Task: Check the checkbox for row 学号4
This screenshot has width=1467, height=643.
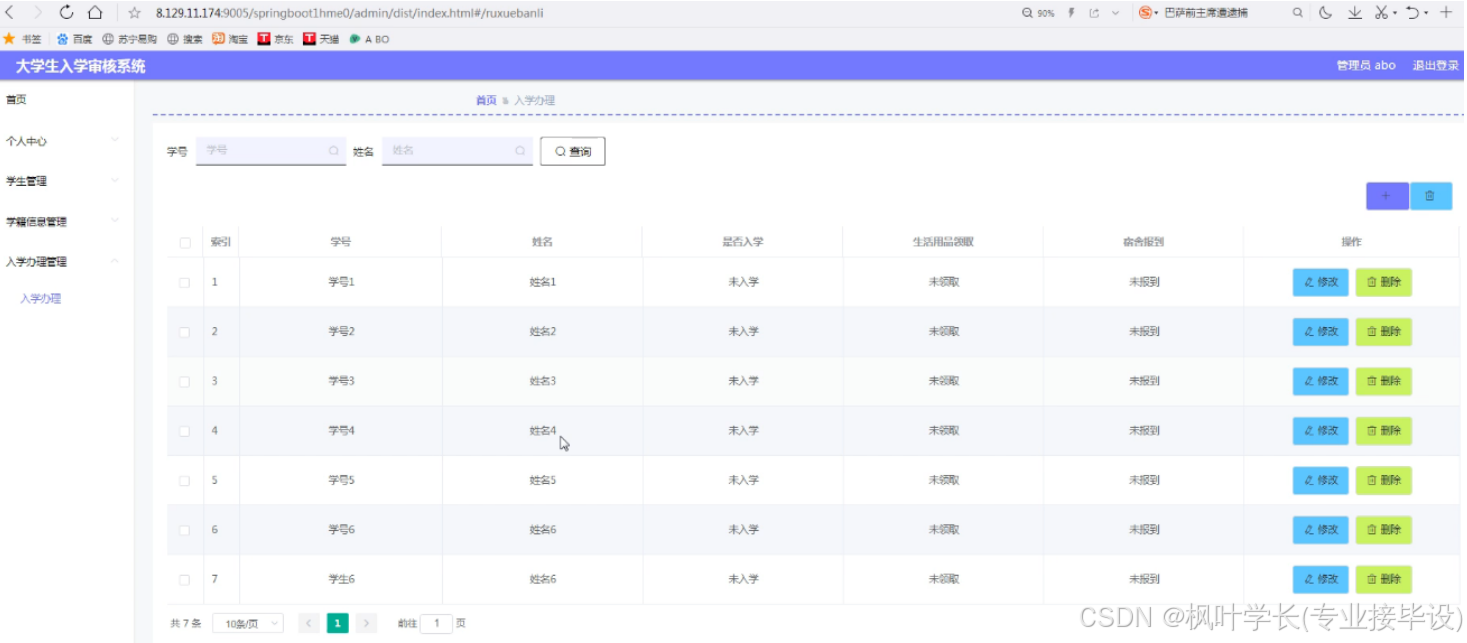Action: coord(184,431)
